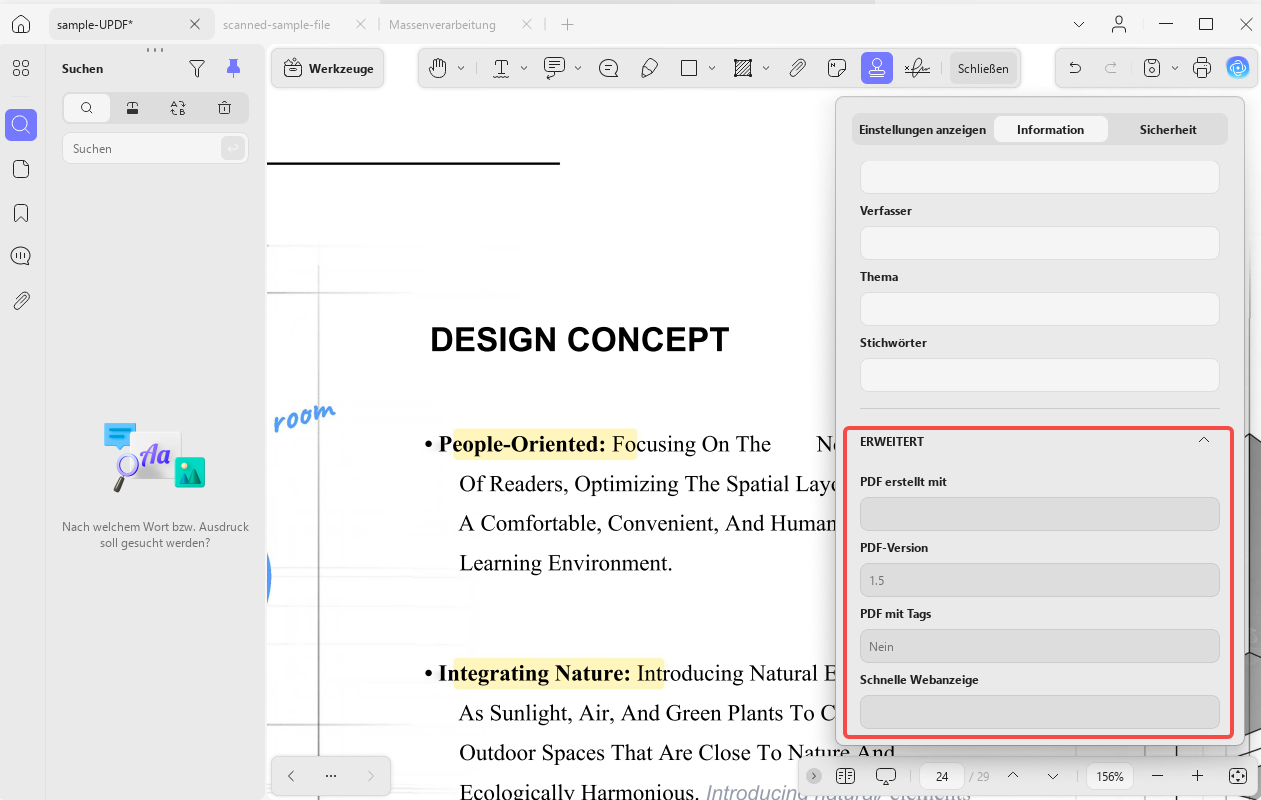This screenshot has height=800, width=1261.
Task: Select the search magnifier in the left sidebar
Action: click(21, 125)
